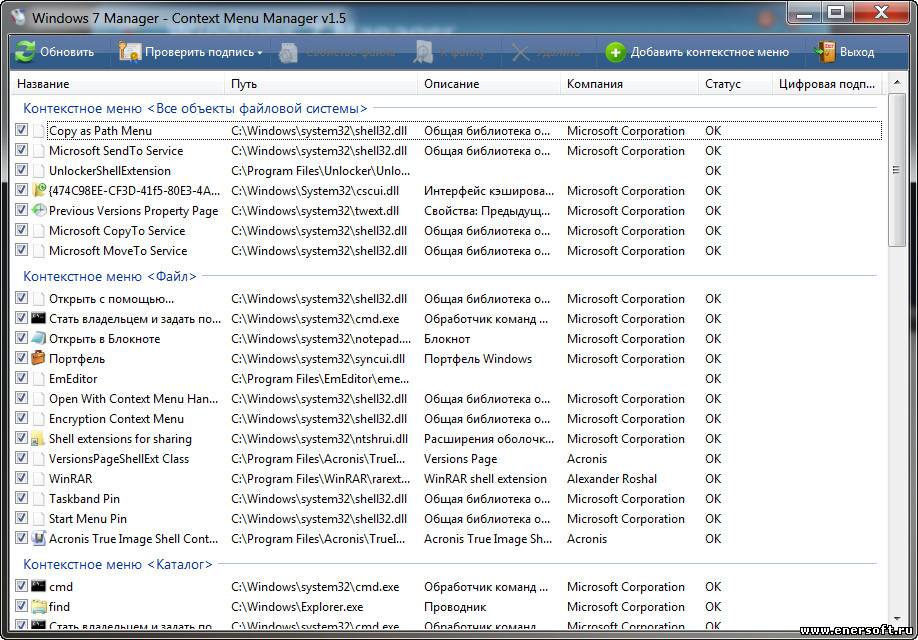The width and height of the screenshot is (918, 640).
Task: Click the Acronis True Image Shell icon
Action: 39,538
